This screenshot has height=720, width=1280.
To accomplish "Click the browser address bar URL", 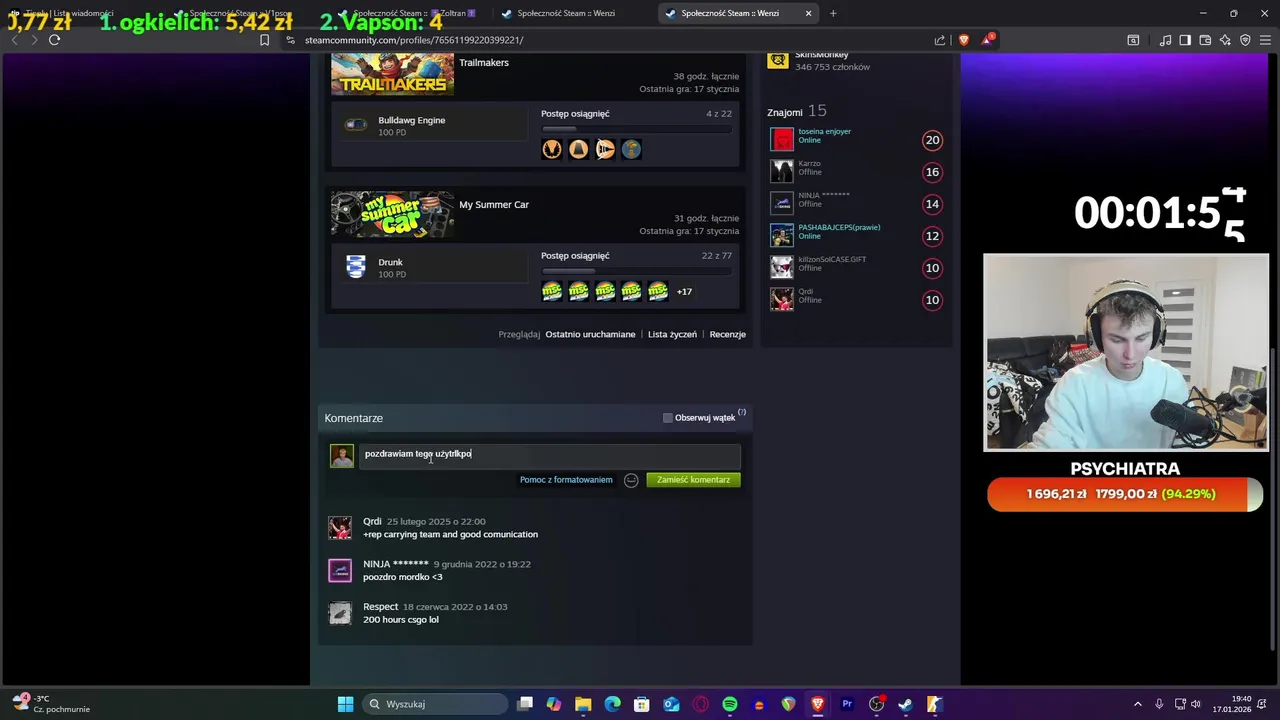I will point(414,40).
